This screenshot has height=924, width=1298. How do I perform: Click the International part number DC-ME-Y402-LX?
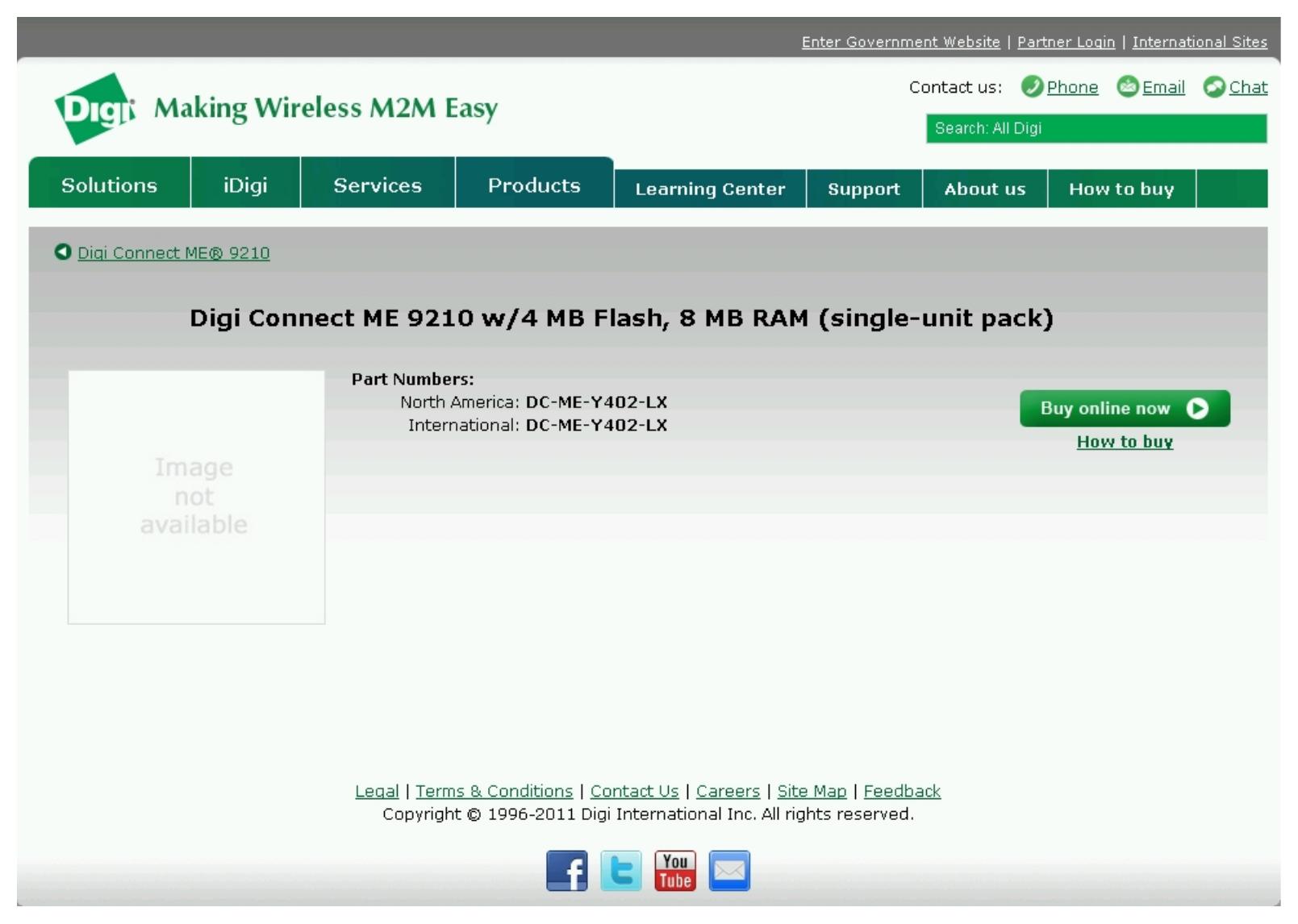(x=596, y=426)
